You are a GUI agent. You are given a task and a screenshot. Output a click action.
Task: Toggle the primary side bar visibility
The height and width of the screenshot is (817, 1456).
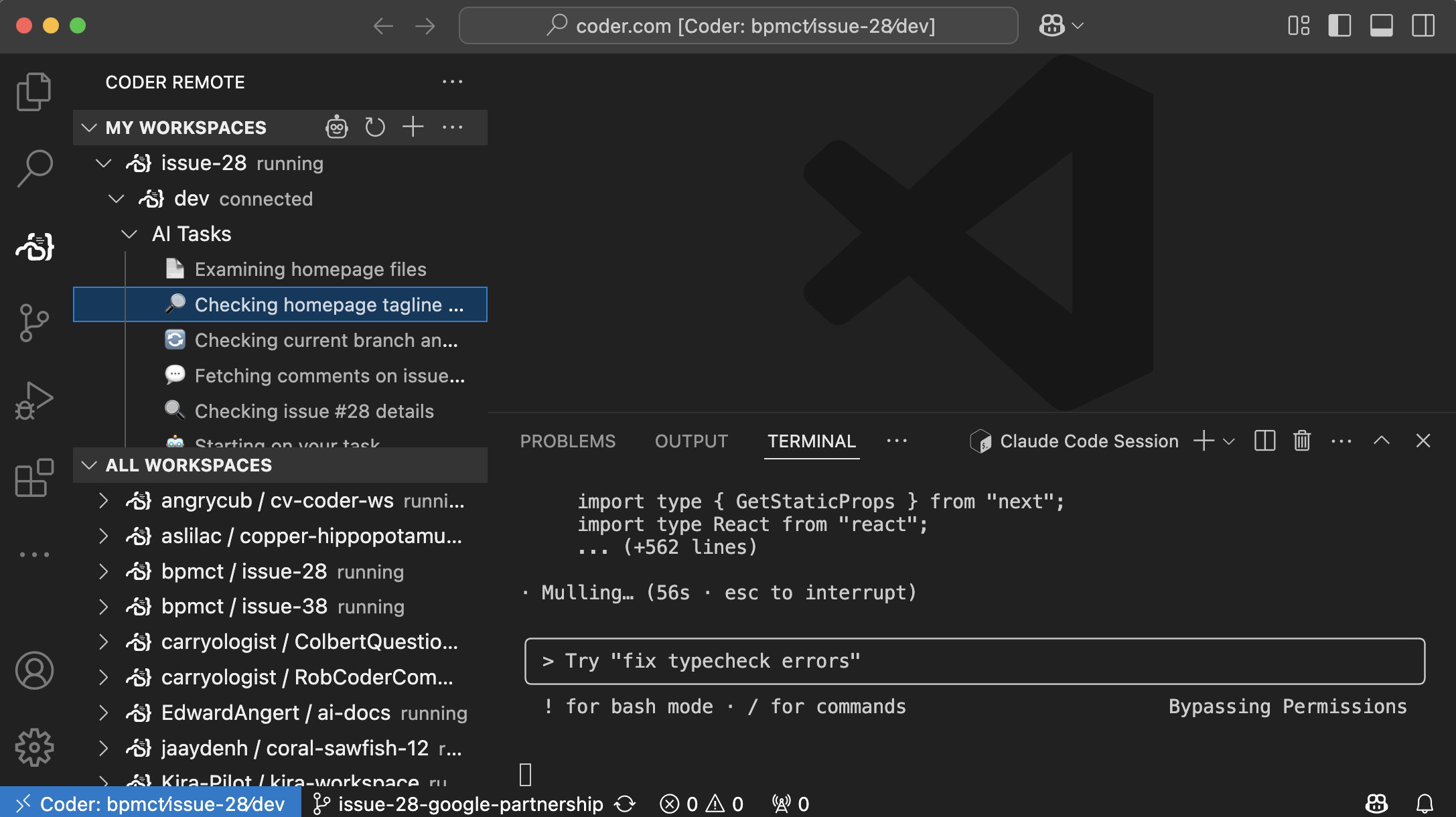1339,26
